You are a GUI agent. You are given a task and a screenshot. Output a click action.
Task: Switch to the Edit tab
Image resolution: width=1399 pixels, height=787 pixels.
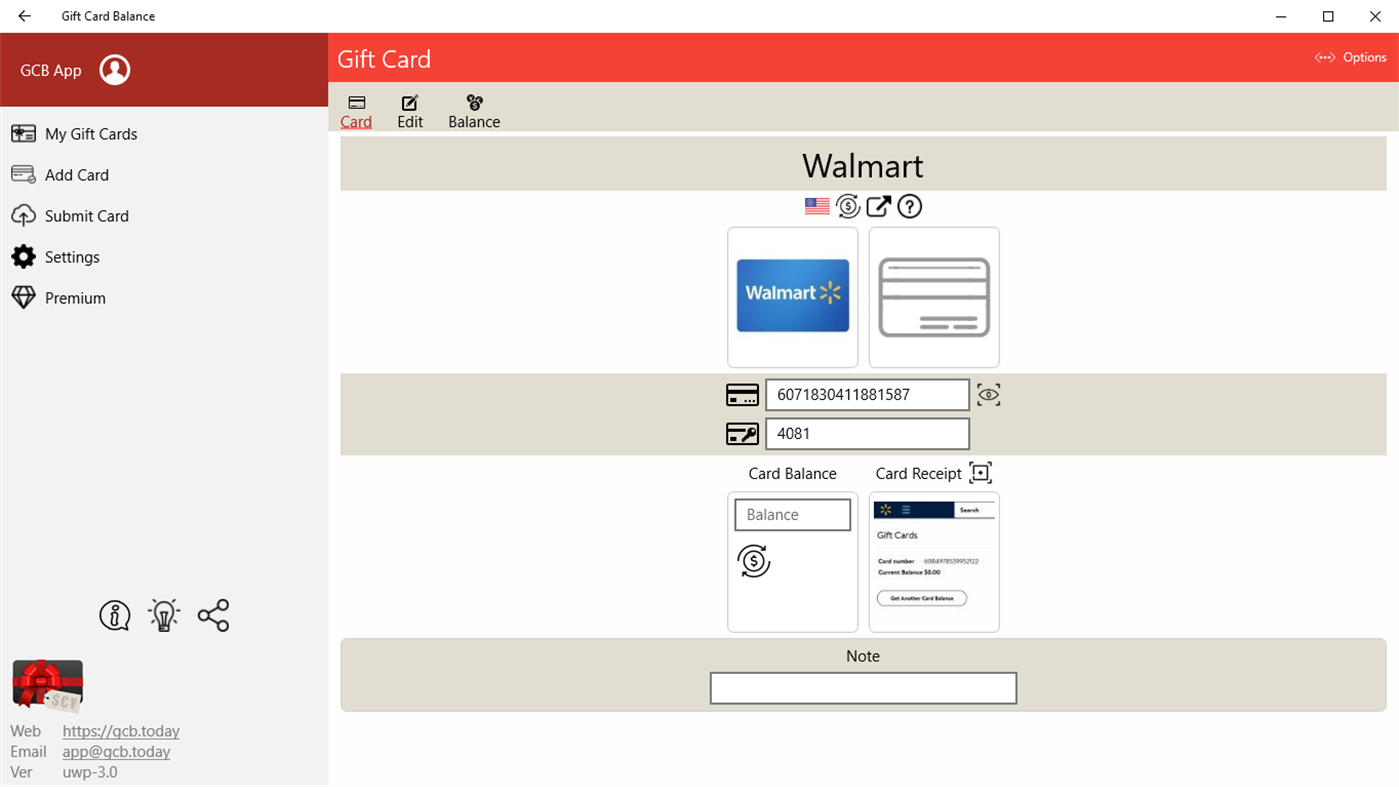click(x=410, y=110)
